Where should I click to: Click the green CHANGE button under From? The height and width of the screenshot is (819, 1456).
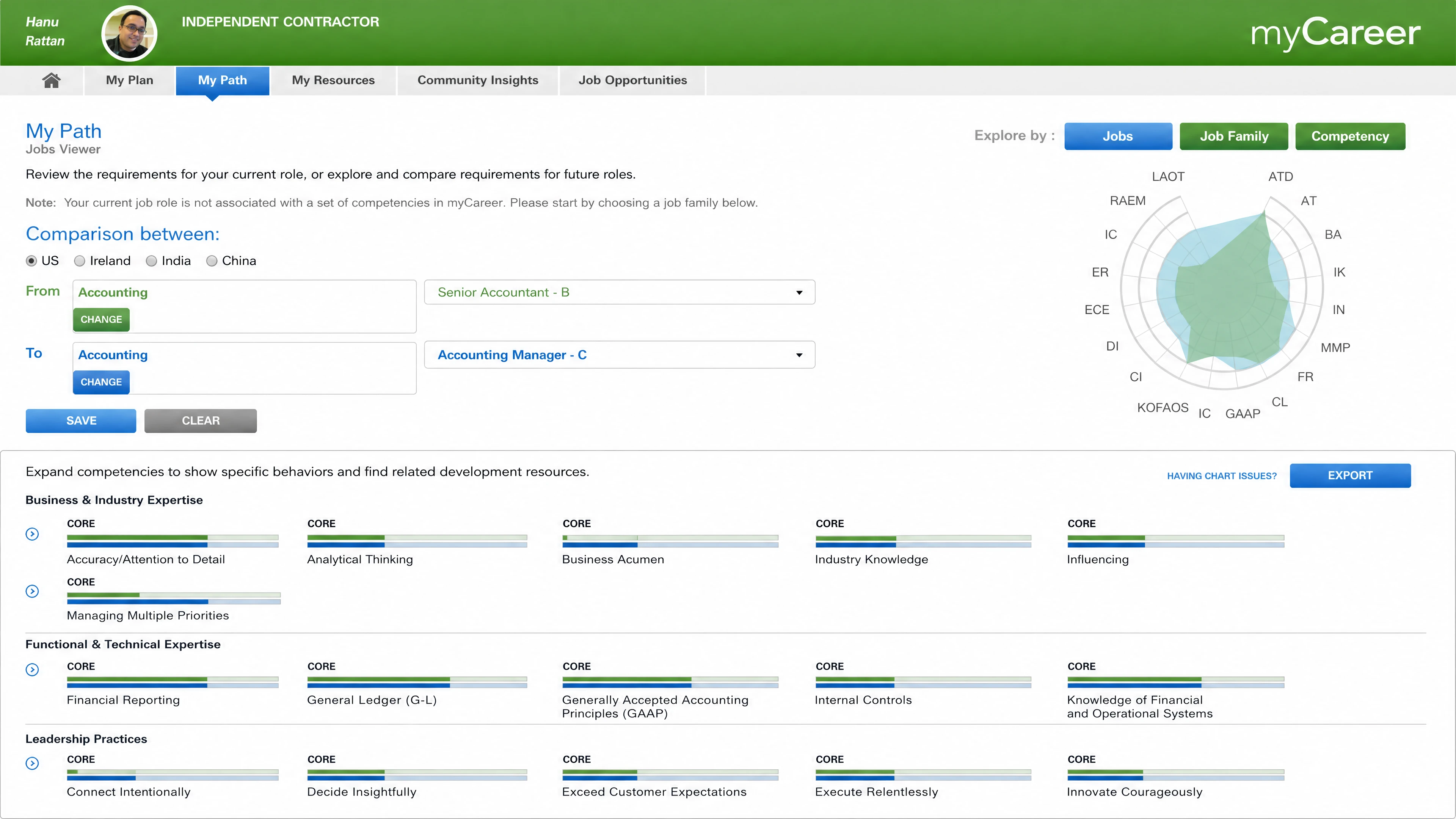click(101, 319)
